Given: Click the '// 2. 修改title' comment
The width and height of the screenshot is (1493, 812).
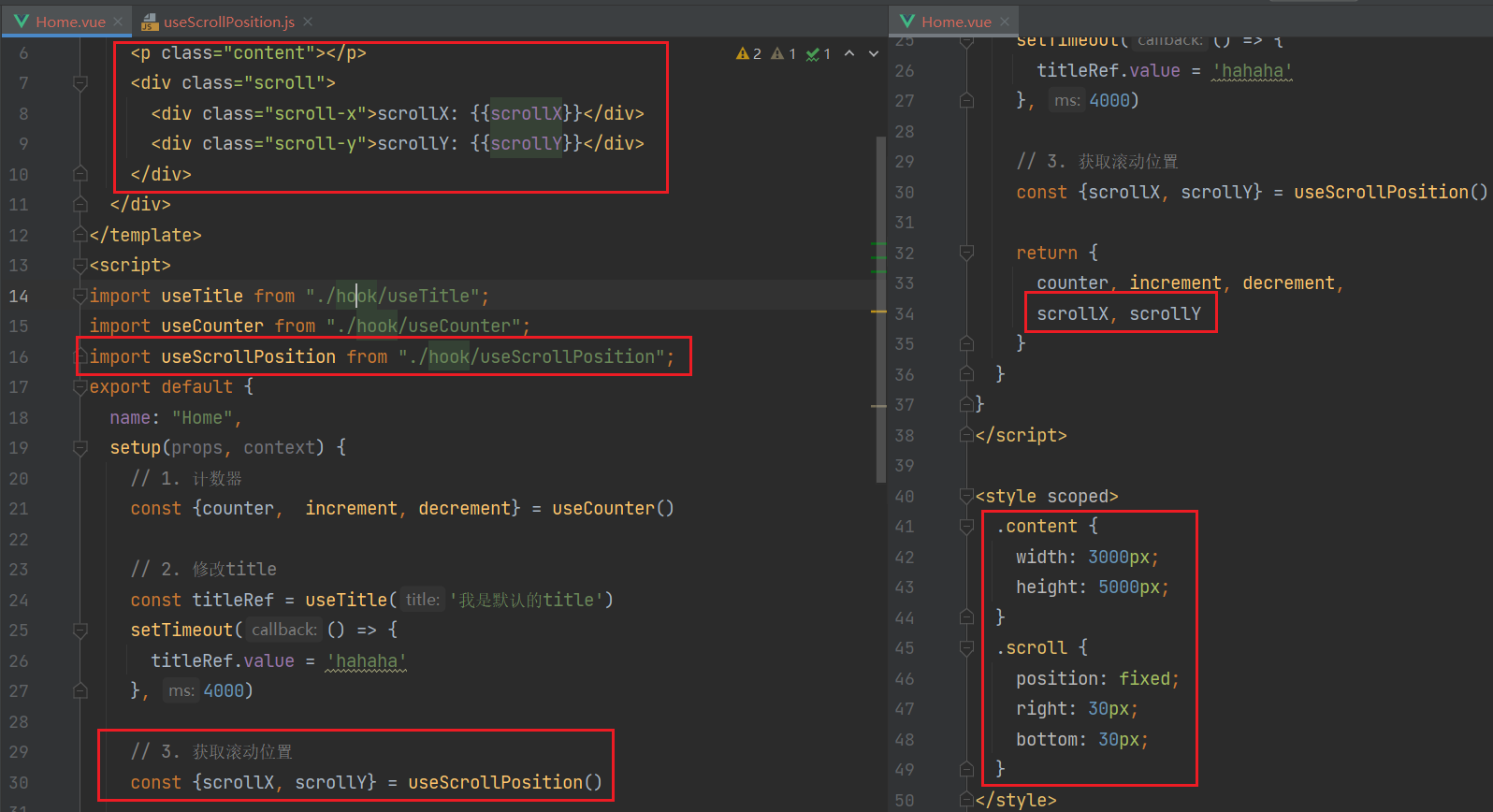Looking at the screenshot, I should pyautogui.click(x=203, y=569).
